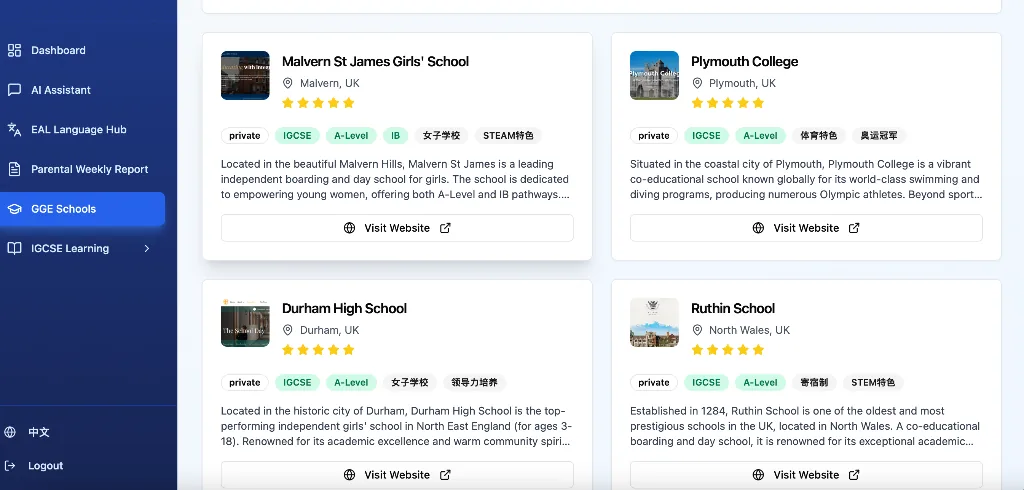Screen dimensions: 1024x490
Task: Click the Malvern St James Girls' School title
Action: coord(376,61)
